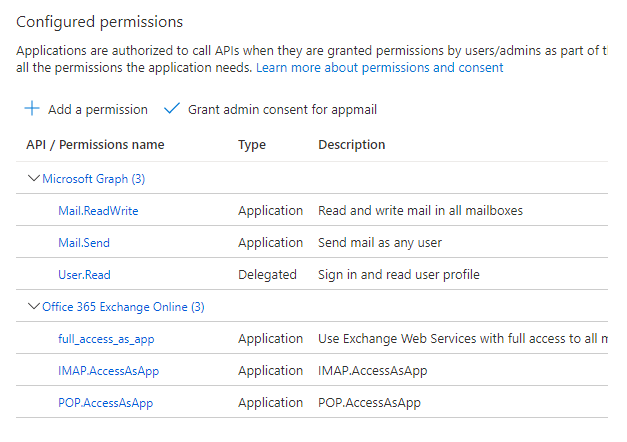Collapse the Microsoft Graph group chevron

click(x=34, y=178)
